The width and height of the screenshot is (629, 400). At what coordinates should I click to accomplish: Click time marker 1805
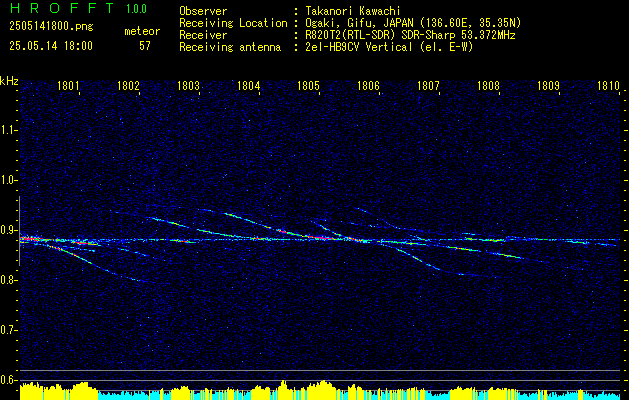click(x=308, y=86)
